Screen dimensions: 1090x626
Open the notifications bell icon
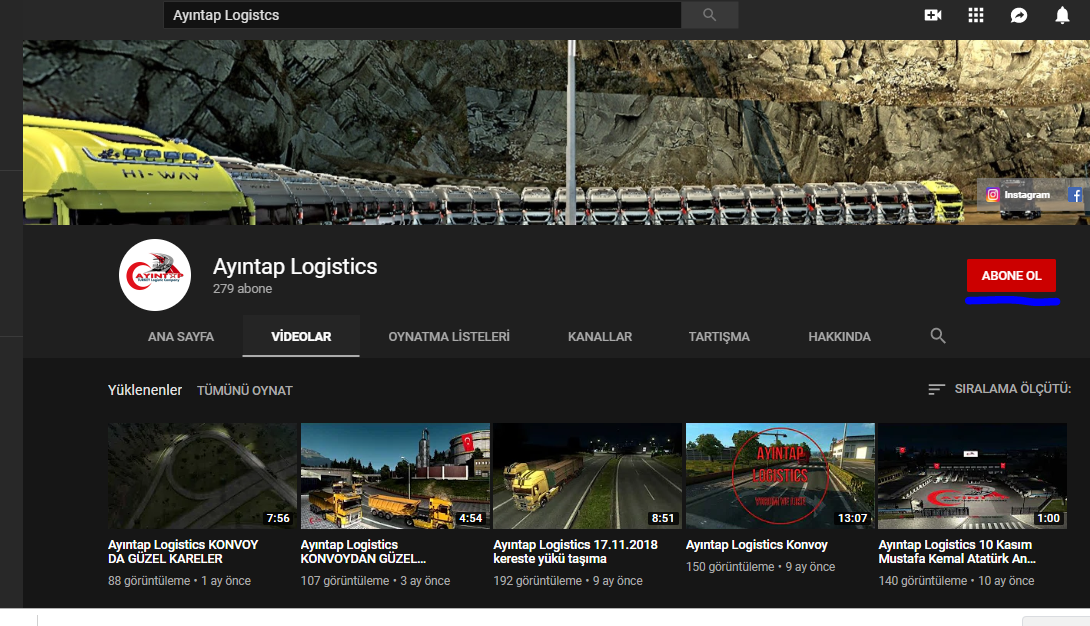coord(1062,15)
